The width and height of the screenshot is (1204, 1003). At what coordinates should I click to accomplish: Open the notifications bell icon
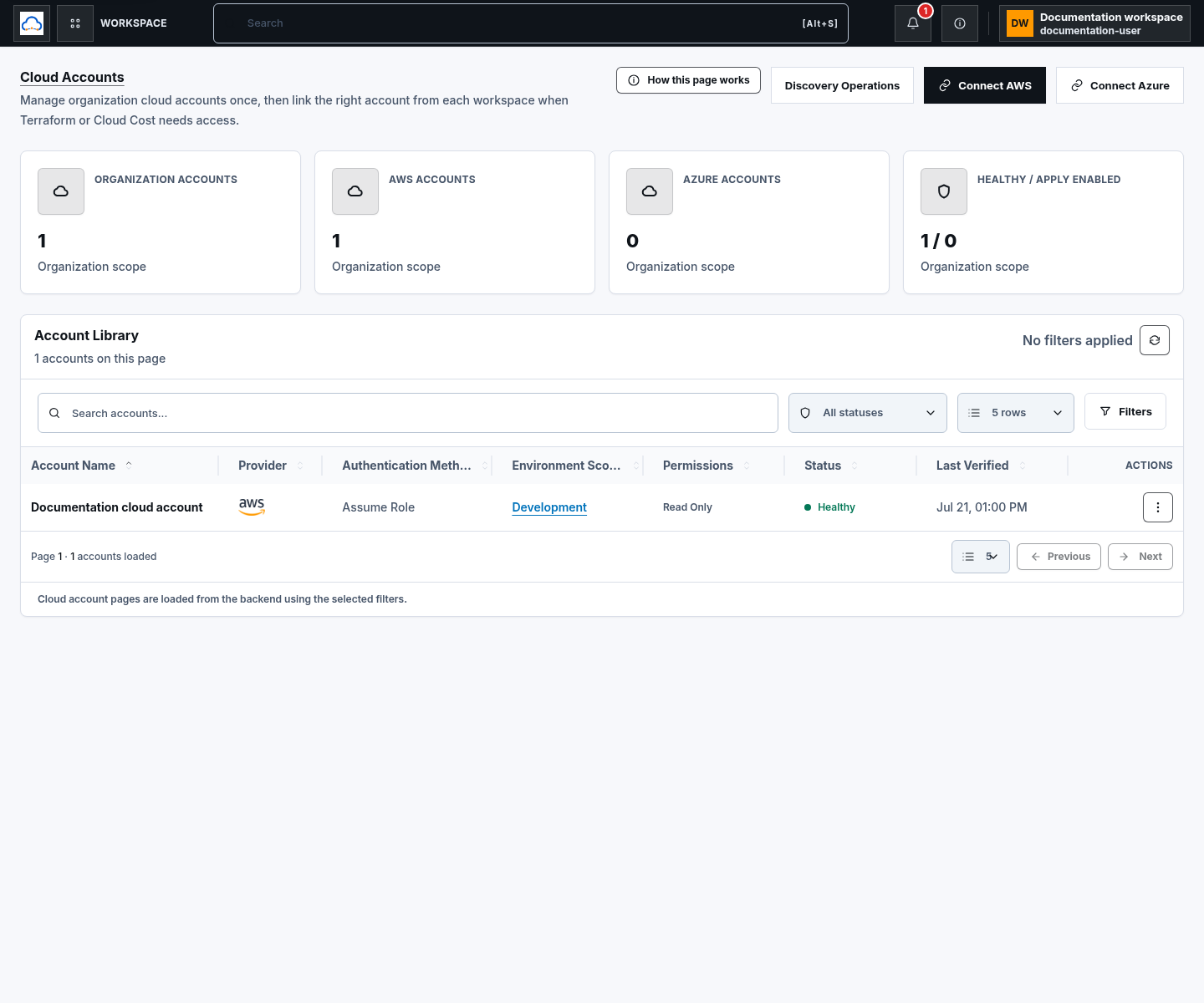click(x=913, y=23)
